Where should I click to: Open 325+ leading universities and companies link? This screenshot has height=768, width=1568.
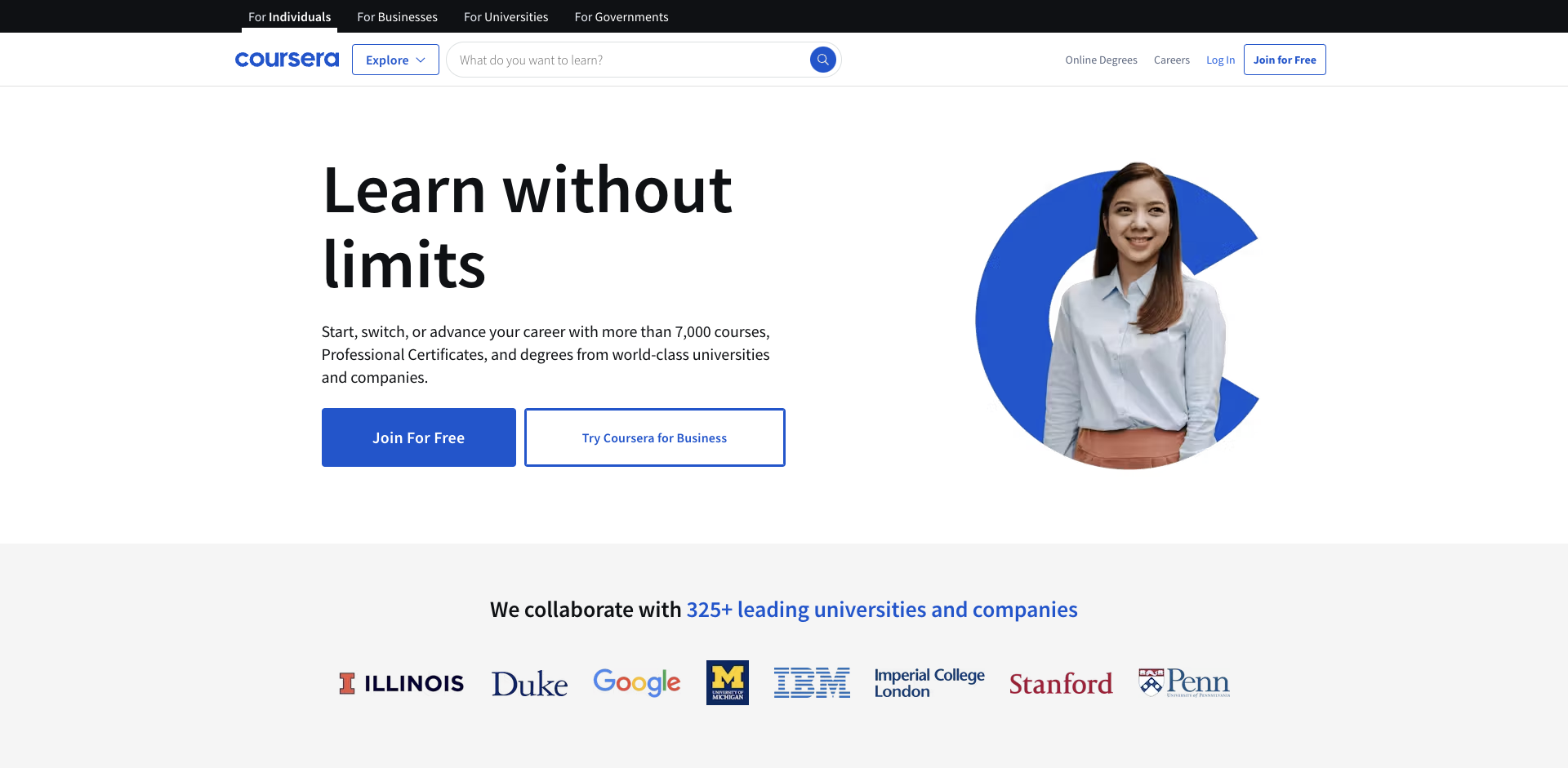882,610
